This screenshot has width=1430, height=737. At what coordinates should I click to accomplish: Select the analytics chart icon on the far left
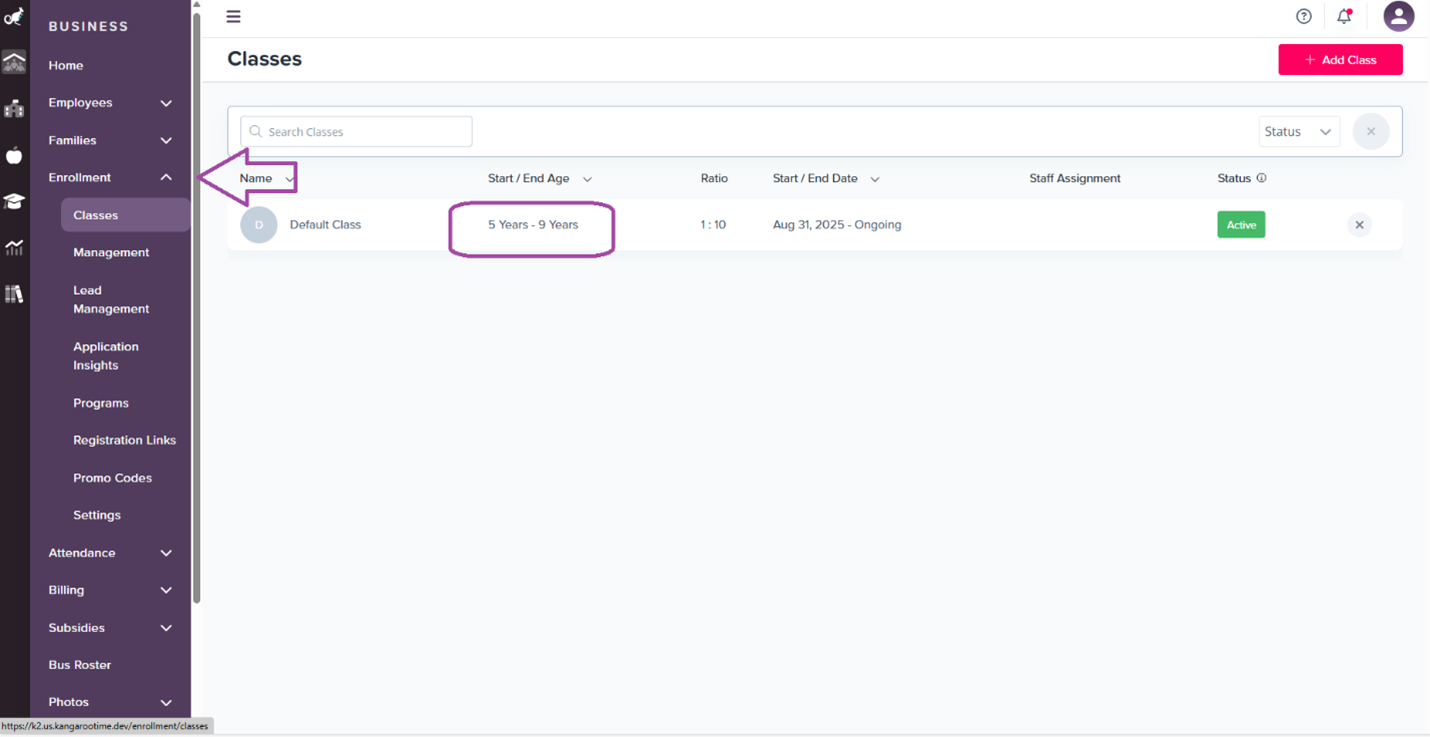[x=14, y=247]
